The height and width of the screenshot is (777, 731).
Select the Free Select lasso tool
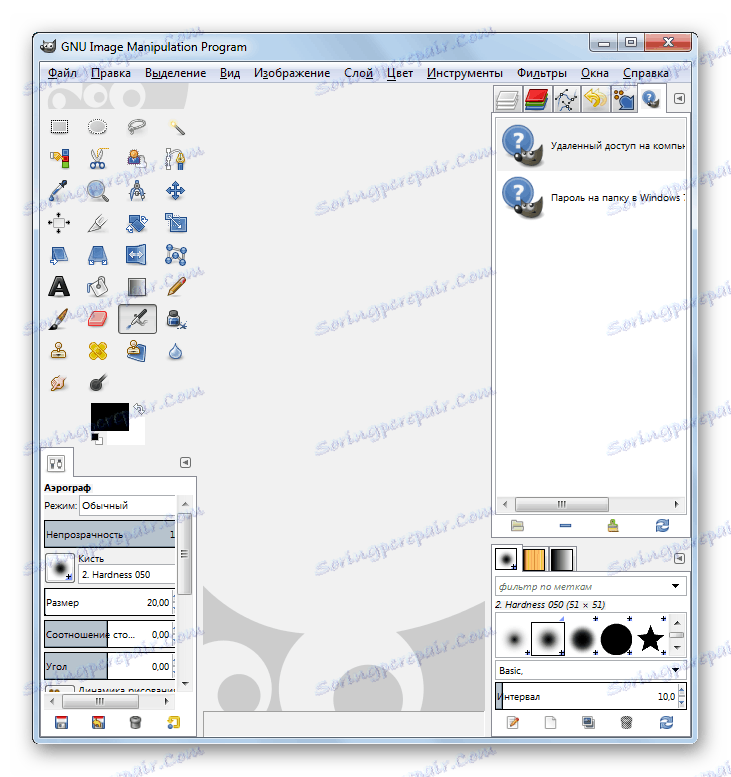tap(137, 127)
